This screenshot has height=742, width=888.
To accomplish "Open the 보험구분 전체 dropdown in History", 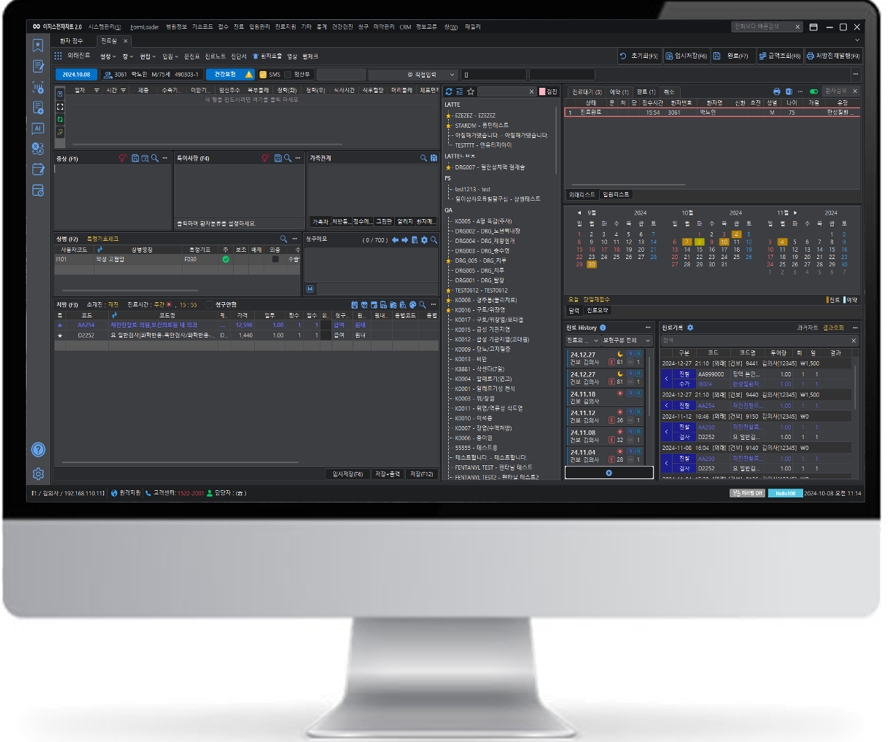I will coord(627,340).
